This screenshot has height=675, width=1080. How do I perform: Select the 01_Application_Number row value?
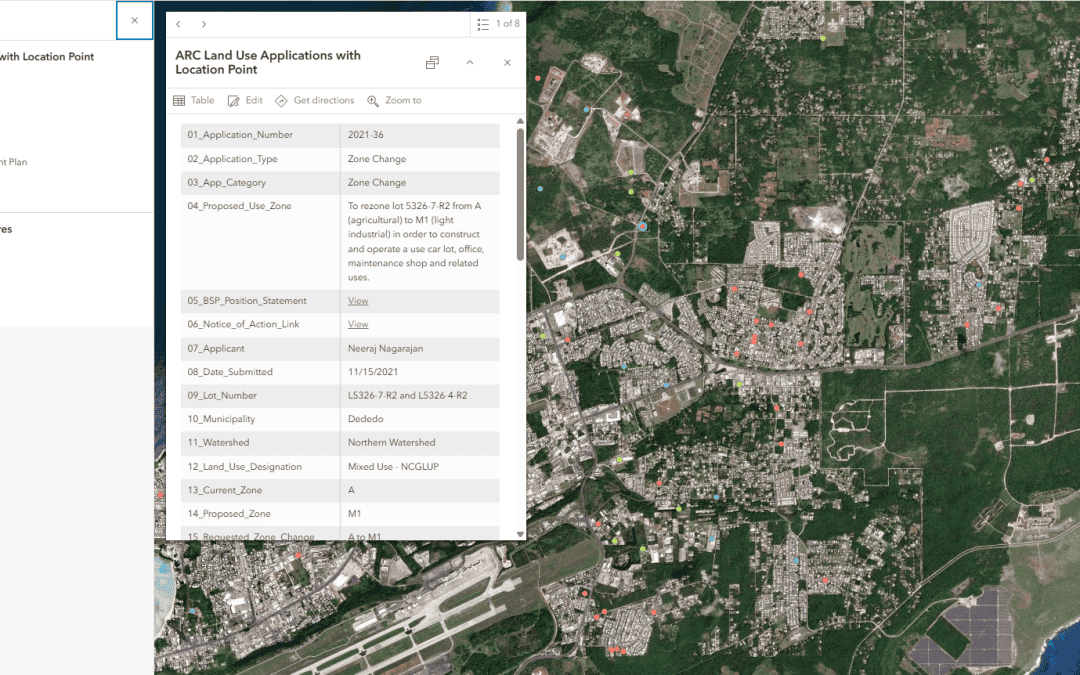[366, 135]
